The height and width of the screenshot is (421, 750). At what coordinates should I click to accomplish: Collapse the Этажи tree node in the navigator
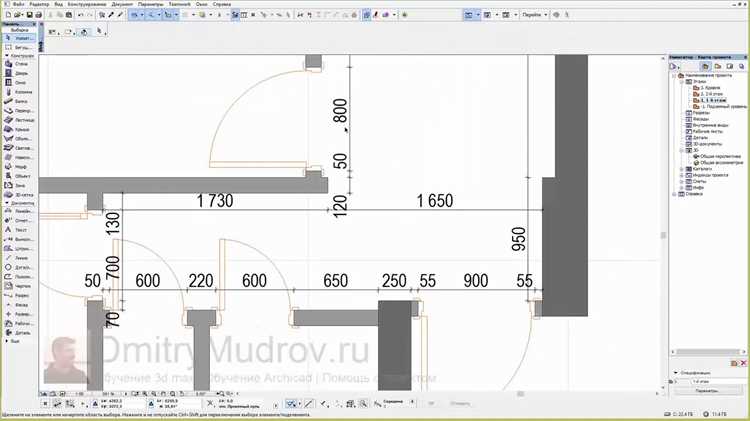[682, 82]
